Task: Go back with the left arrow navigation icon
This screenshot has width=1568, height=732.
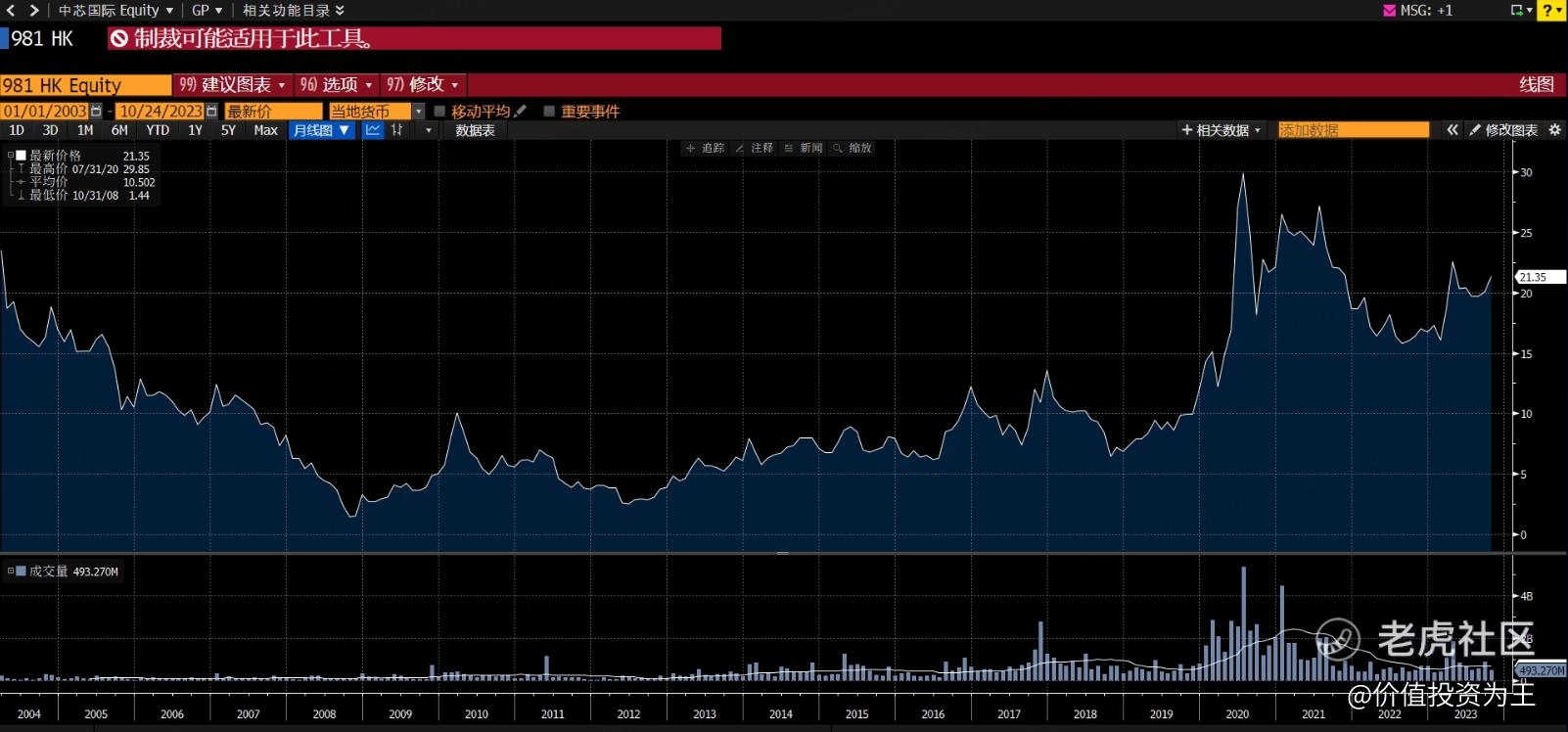Action: click(11, 10)
